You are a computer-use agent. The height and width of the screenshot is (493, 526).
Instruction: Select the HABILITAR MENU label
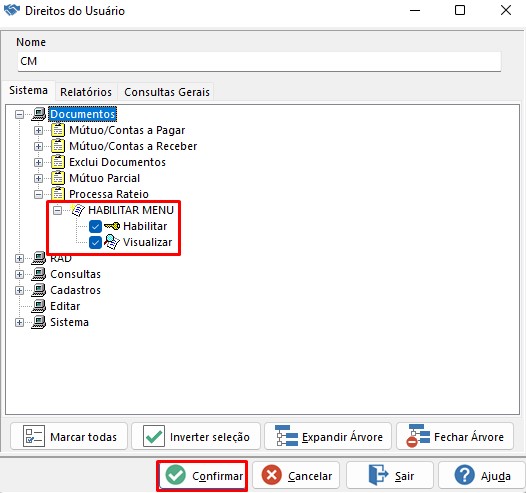pos(131,210)
